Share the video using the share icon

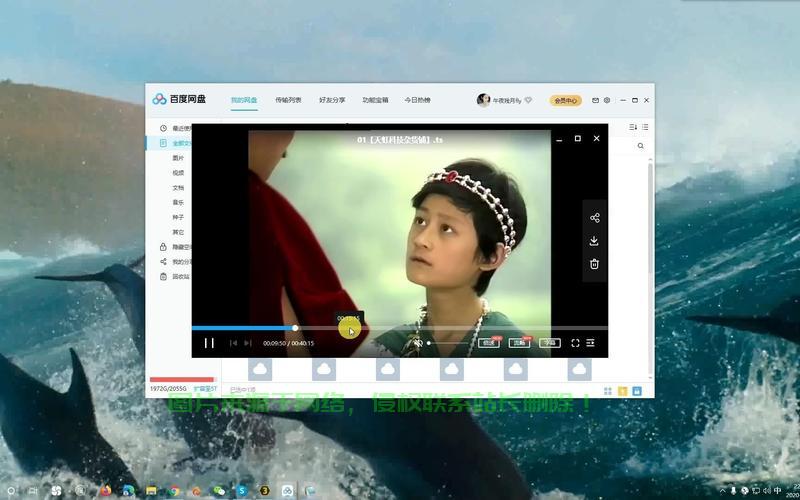pyautogui.click(x=594, y=218)
